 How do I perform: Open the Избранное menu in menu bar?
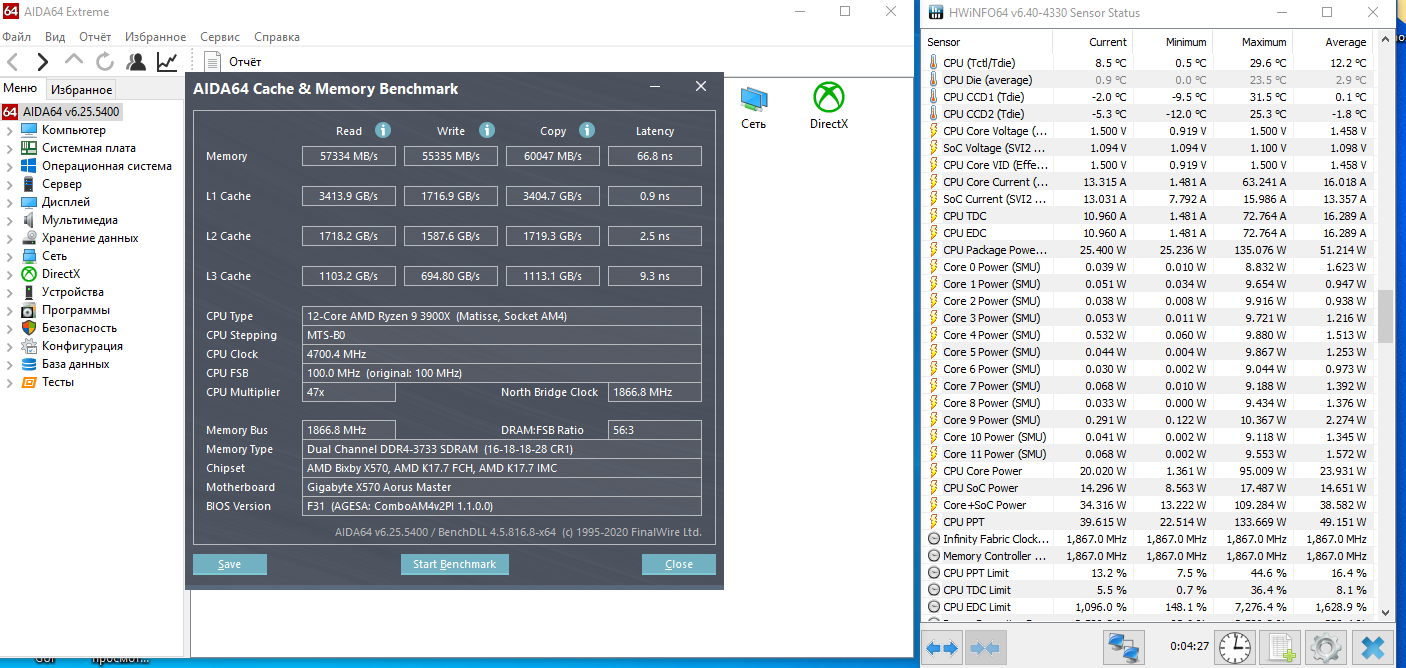click(x=156, y=37)
